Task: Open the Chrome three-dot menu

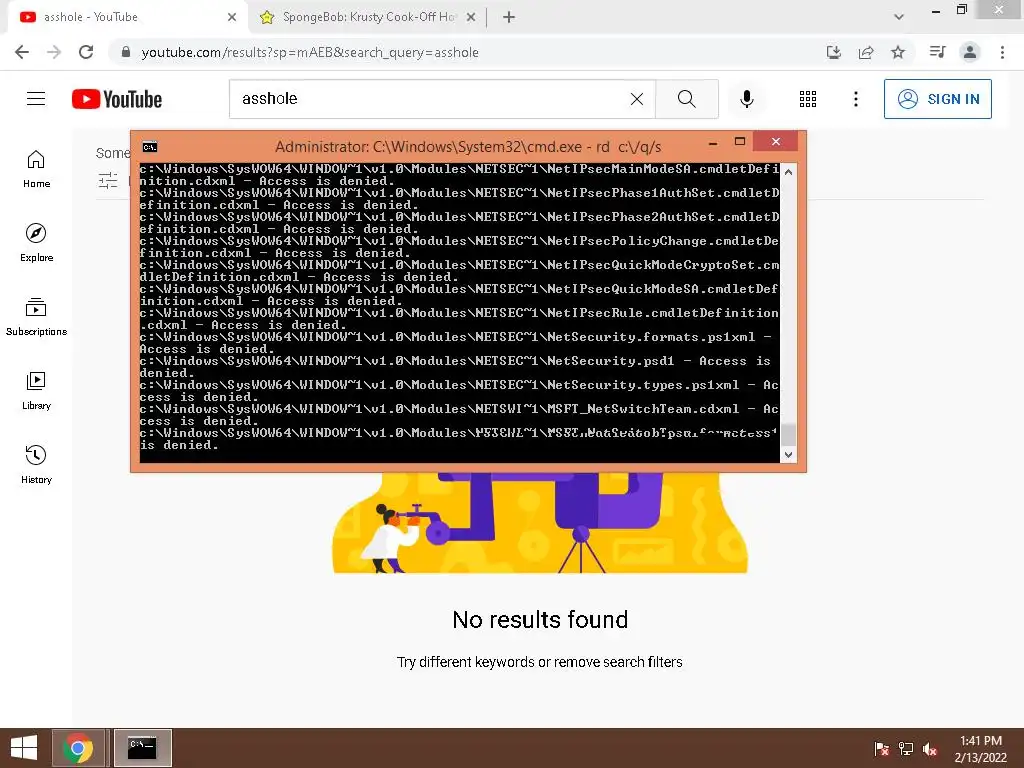Action: click(1002, 52)
